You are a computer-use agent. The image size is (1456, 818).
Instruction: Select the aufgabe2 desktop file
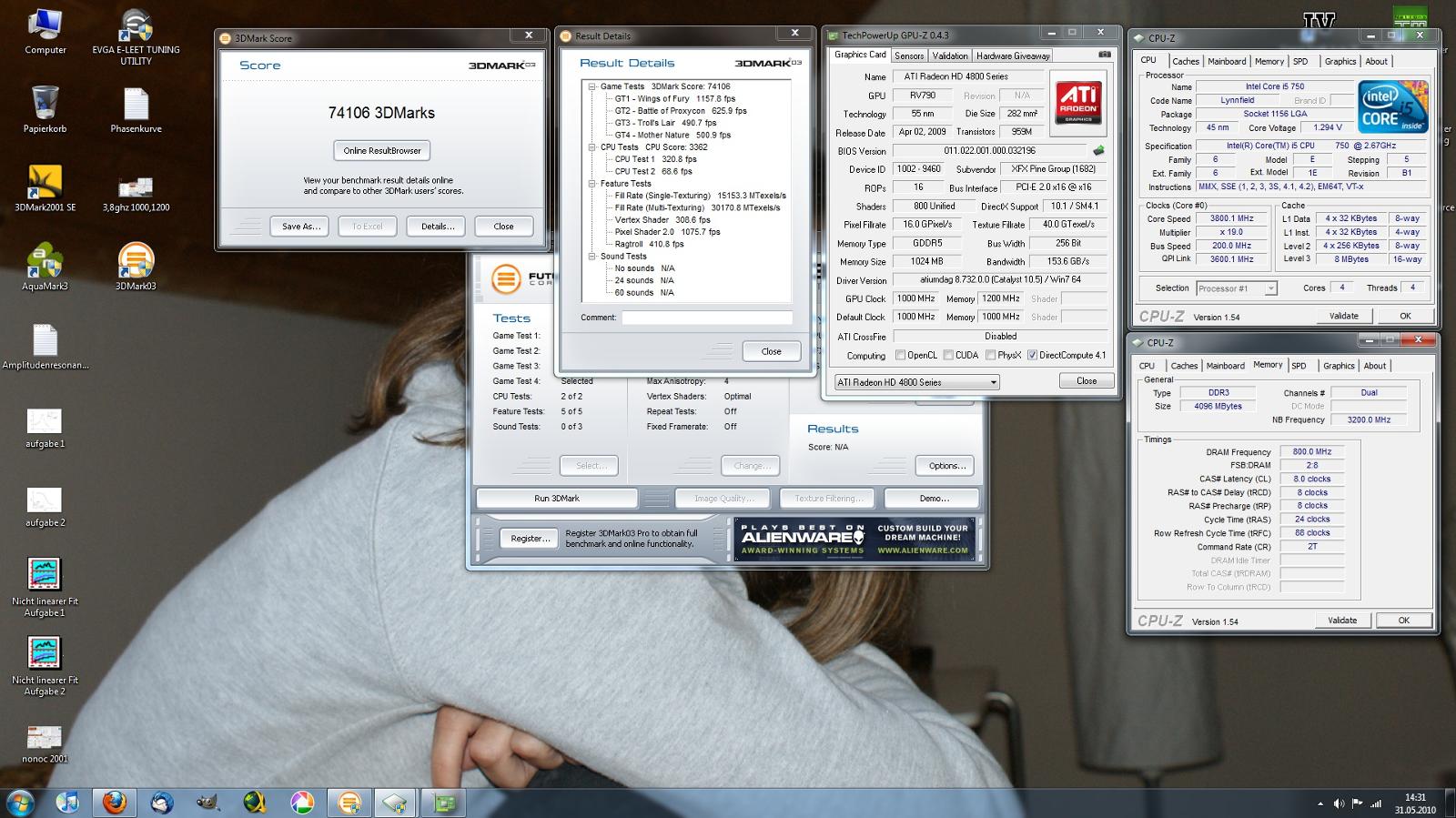[45, 508]
